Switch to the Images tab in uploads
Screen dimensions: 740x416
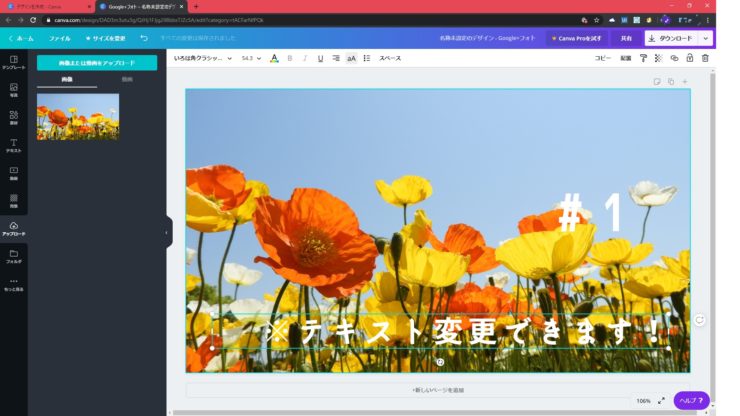click(67, 80)
